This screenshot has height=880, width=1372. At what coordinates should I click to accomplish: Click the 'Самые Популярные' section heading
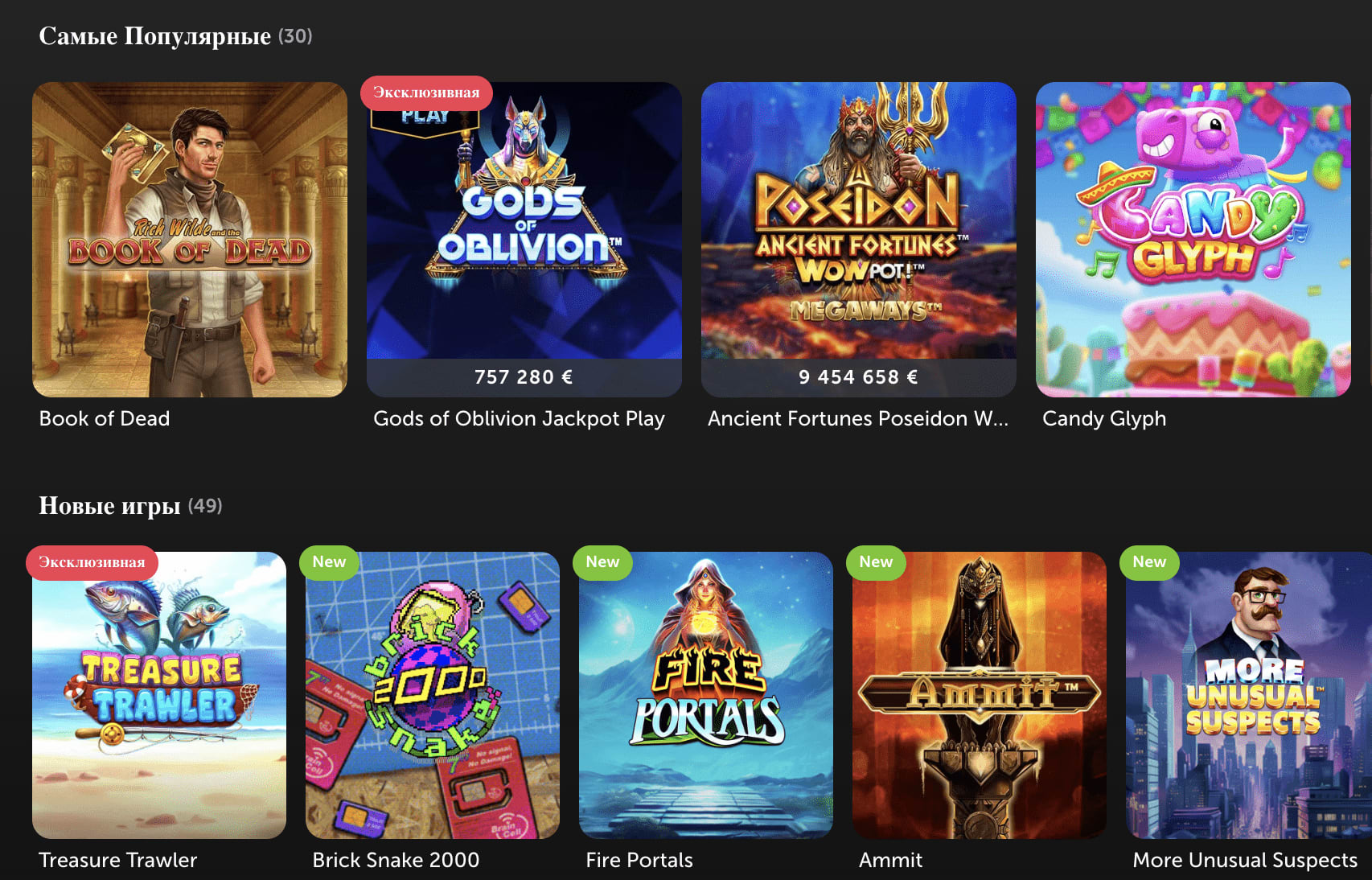point(155,36)
